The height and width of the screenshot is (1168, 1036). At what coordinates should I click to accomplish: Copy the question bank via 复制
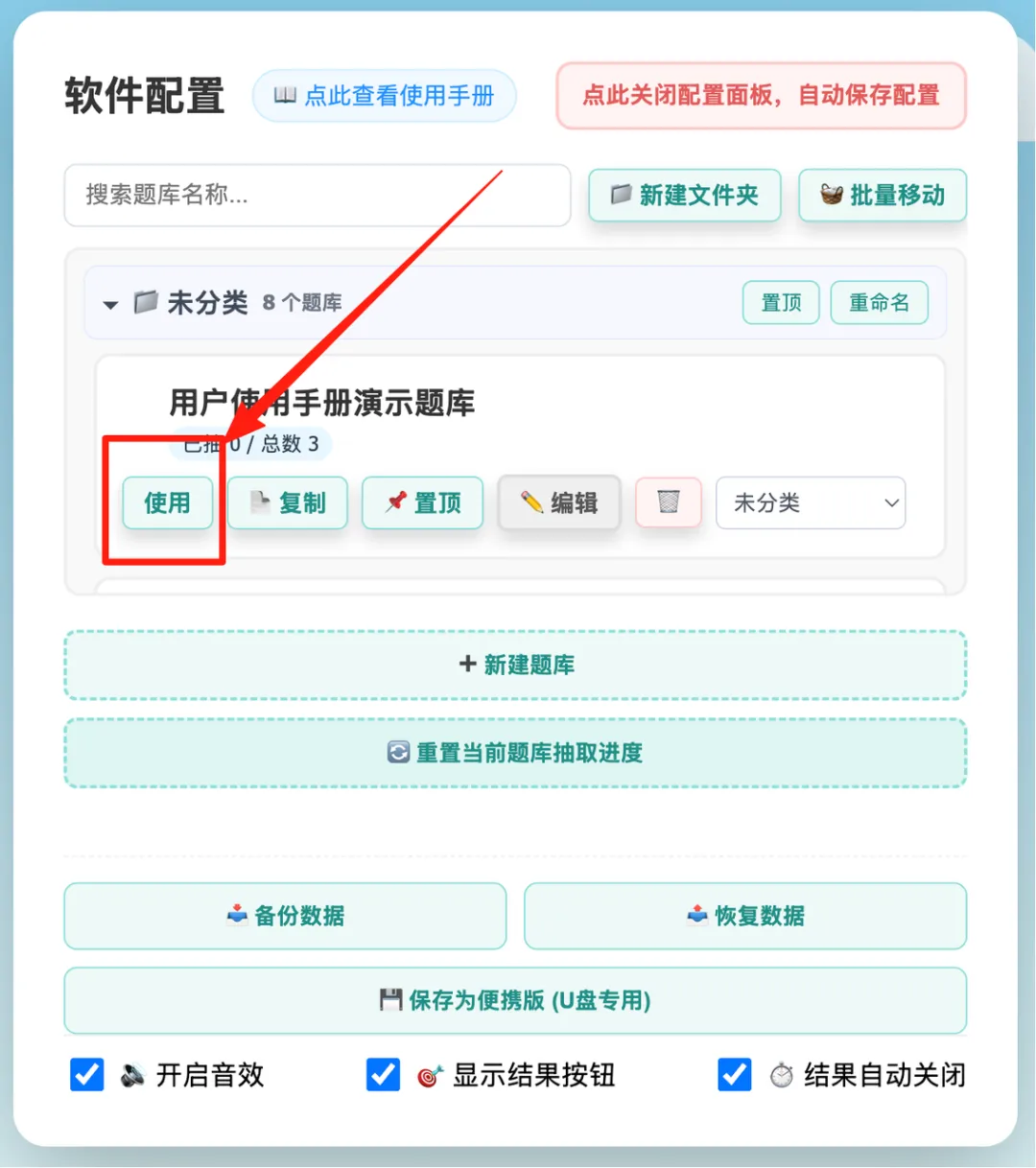pyautogui.click(x=288, y=502)
